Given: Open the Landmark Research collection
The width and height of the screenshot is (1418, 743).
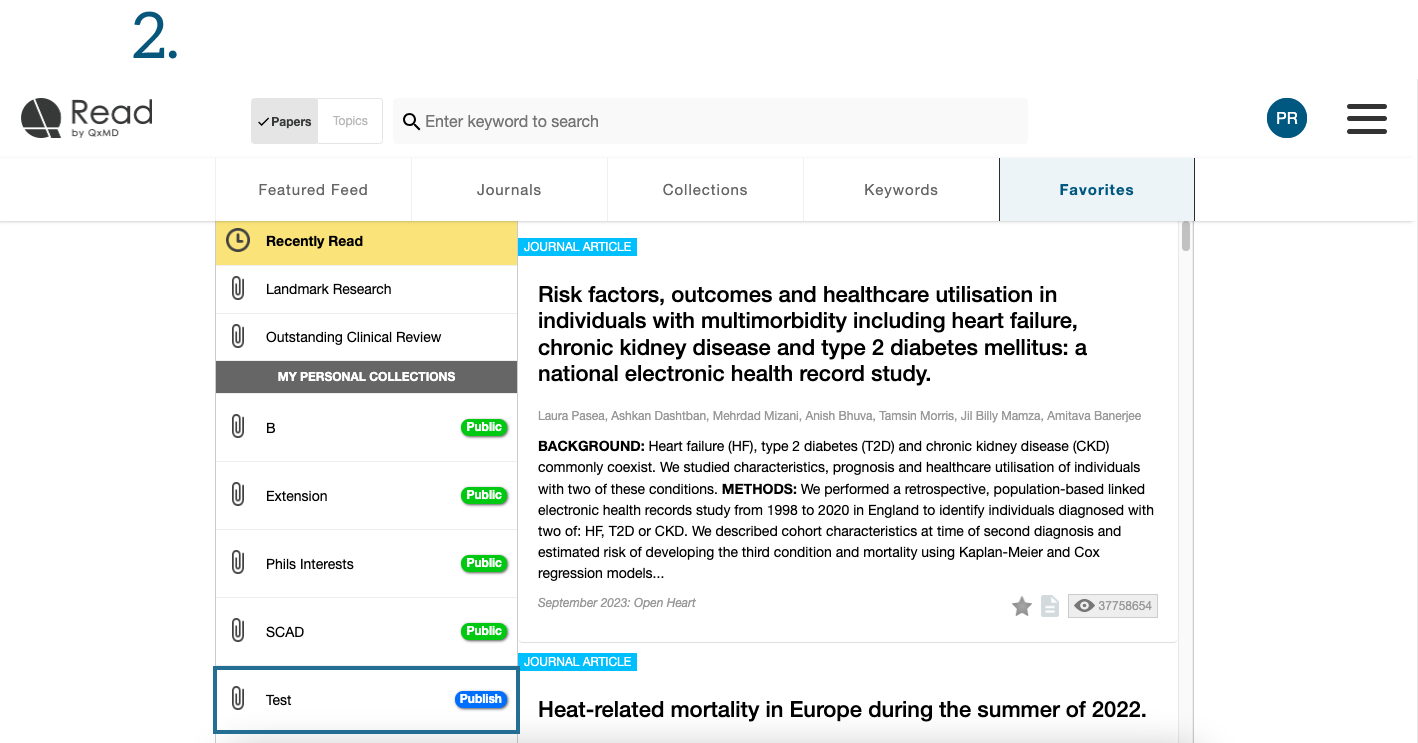Looking at the screenshot, I should click(328, 289).
